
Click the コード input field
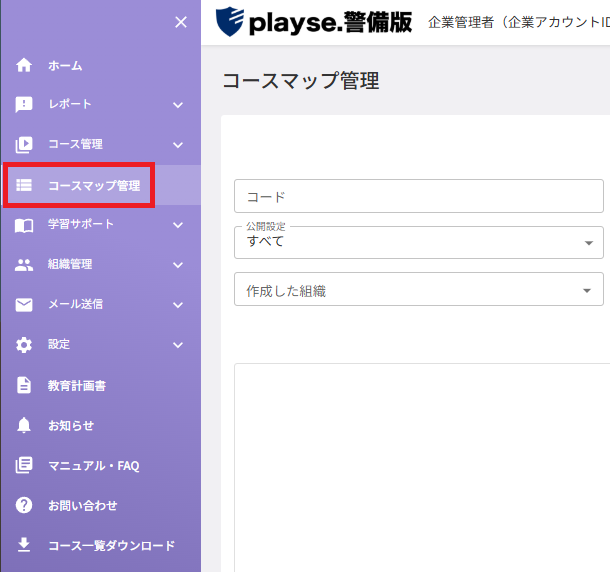[x=419, y=196]
